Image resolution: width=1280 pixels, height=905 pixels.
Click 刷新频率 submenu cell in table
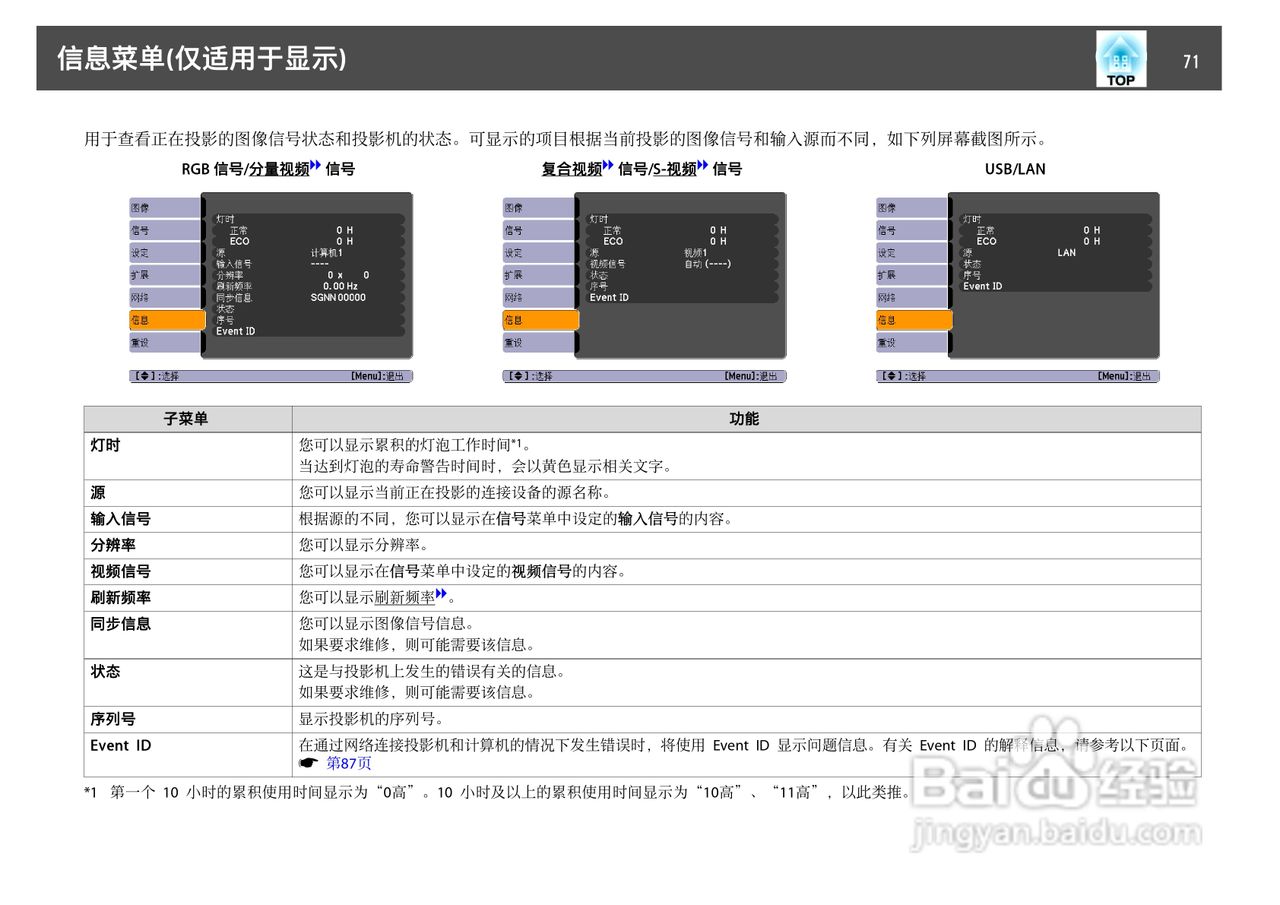tap(188, 598)
